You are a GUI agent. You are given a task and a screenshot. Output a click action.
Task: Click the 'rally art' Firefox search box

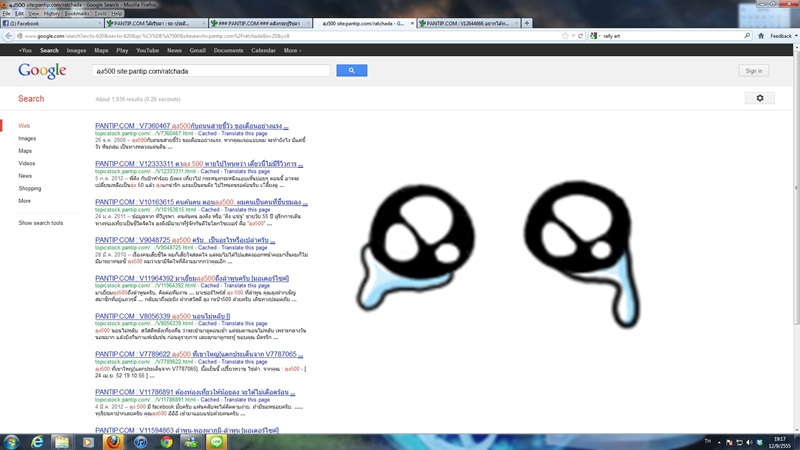pos(672,36)
